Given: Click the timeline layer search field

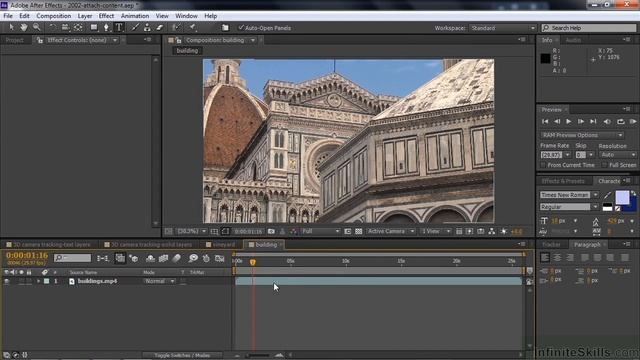Looking at the screenshot, I should 73,258.
